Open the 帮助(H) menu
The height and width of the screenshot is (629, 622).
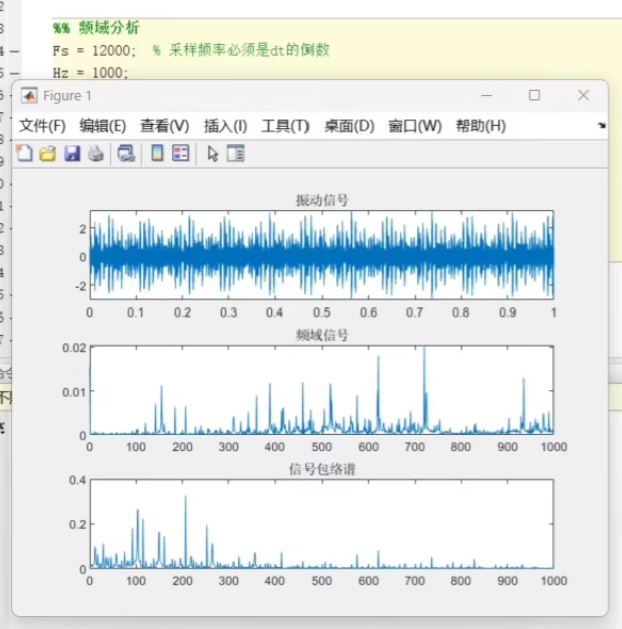480,126
